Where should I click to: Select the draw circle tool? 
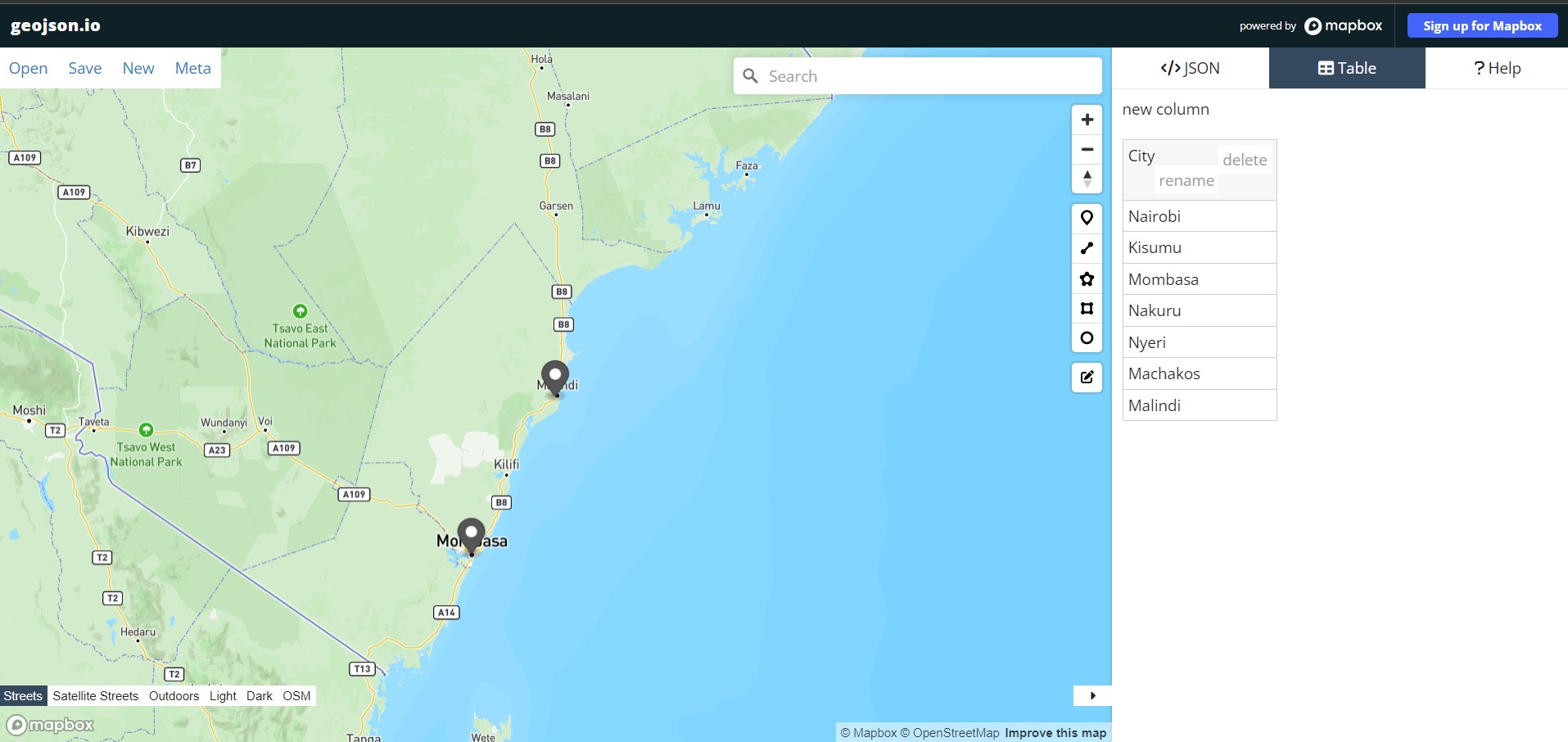[1087, 338]
